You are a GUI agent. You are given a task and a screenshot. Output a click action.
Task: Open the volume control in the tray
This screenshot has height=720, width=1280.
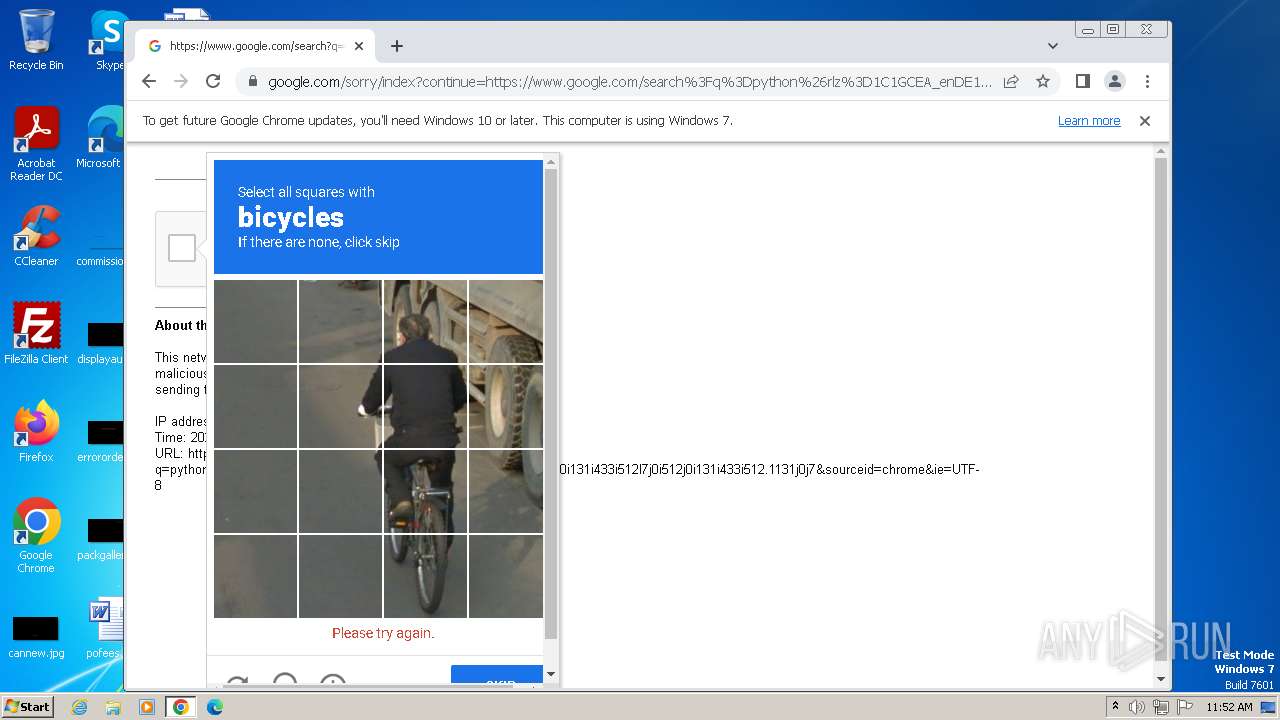point(1137,707)
